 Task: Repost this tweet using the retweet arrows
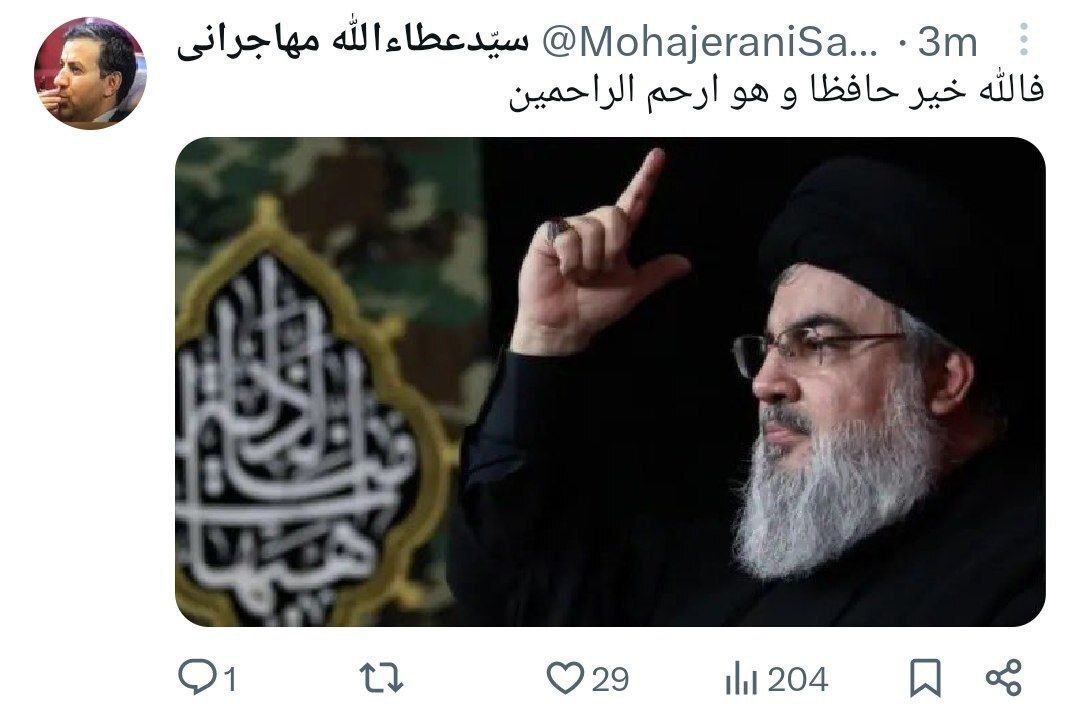pos(382,678)
